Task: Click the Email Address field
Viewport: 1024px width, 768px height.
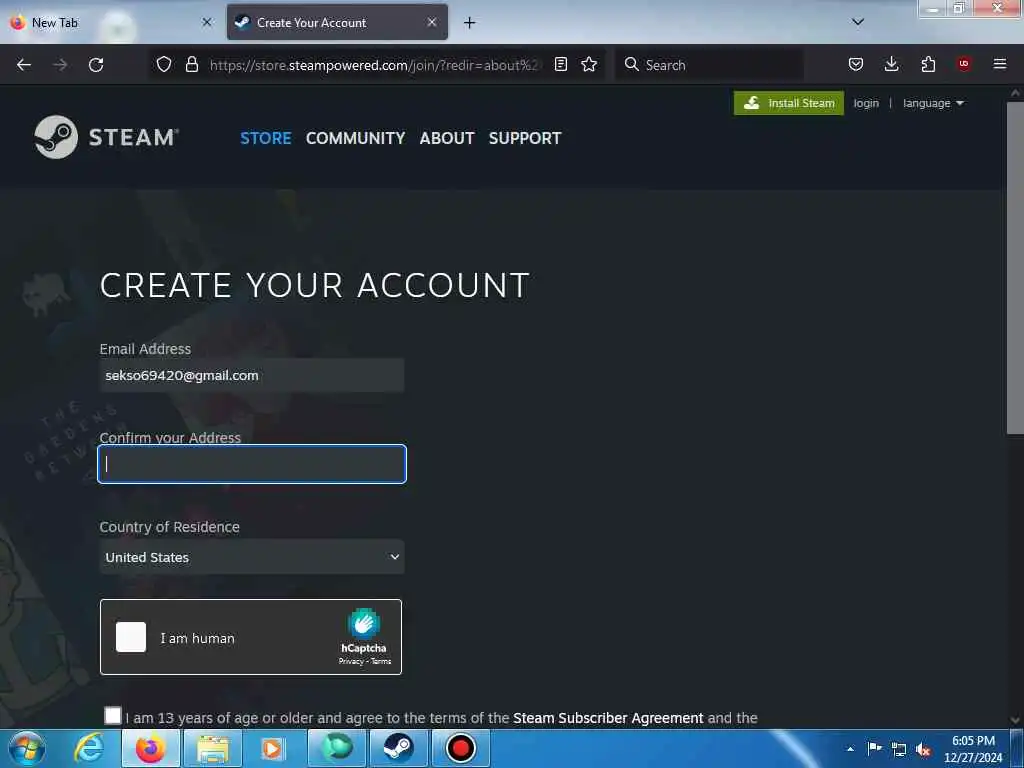Action: (252, 376)
